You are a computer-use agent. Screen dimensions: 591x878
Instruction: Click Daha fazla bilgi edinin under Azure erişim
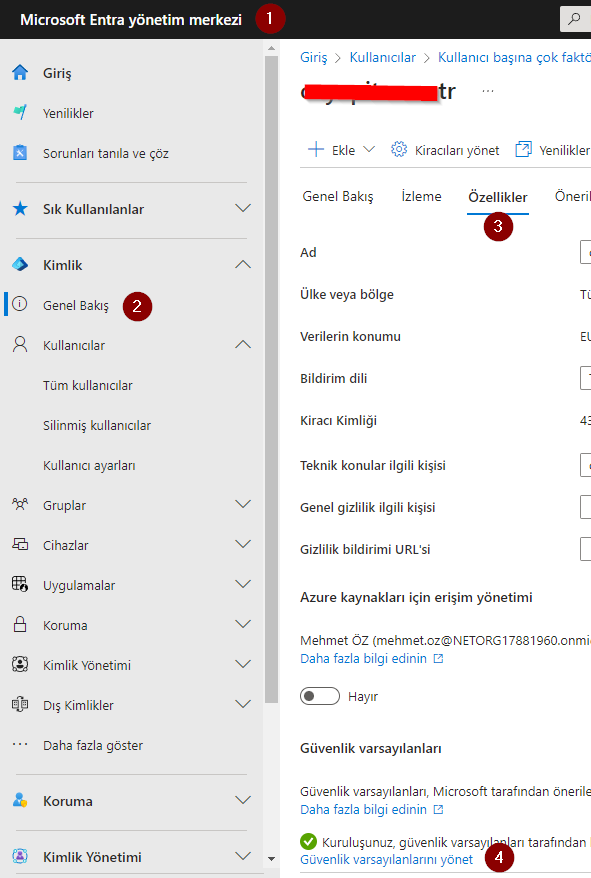pyautogui.click(x=372, y=658)
